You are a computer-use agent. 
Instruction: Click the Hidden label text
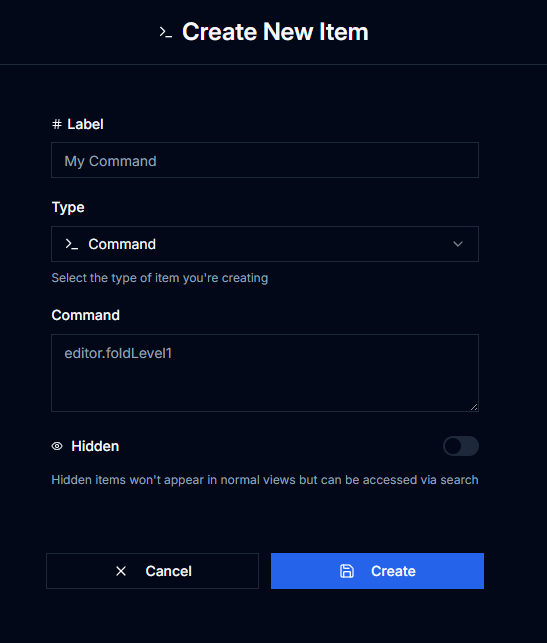click(x=95, y=446)
